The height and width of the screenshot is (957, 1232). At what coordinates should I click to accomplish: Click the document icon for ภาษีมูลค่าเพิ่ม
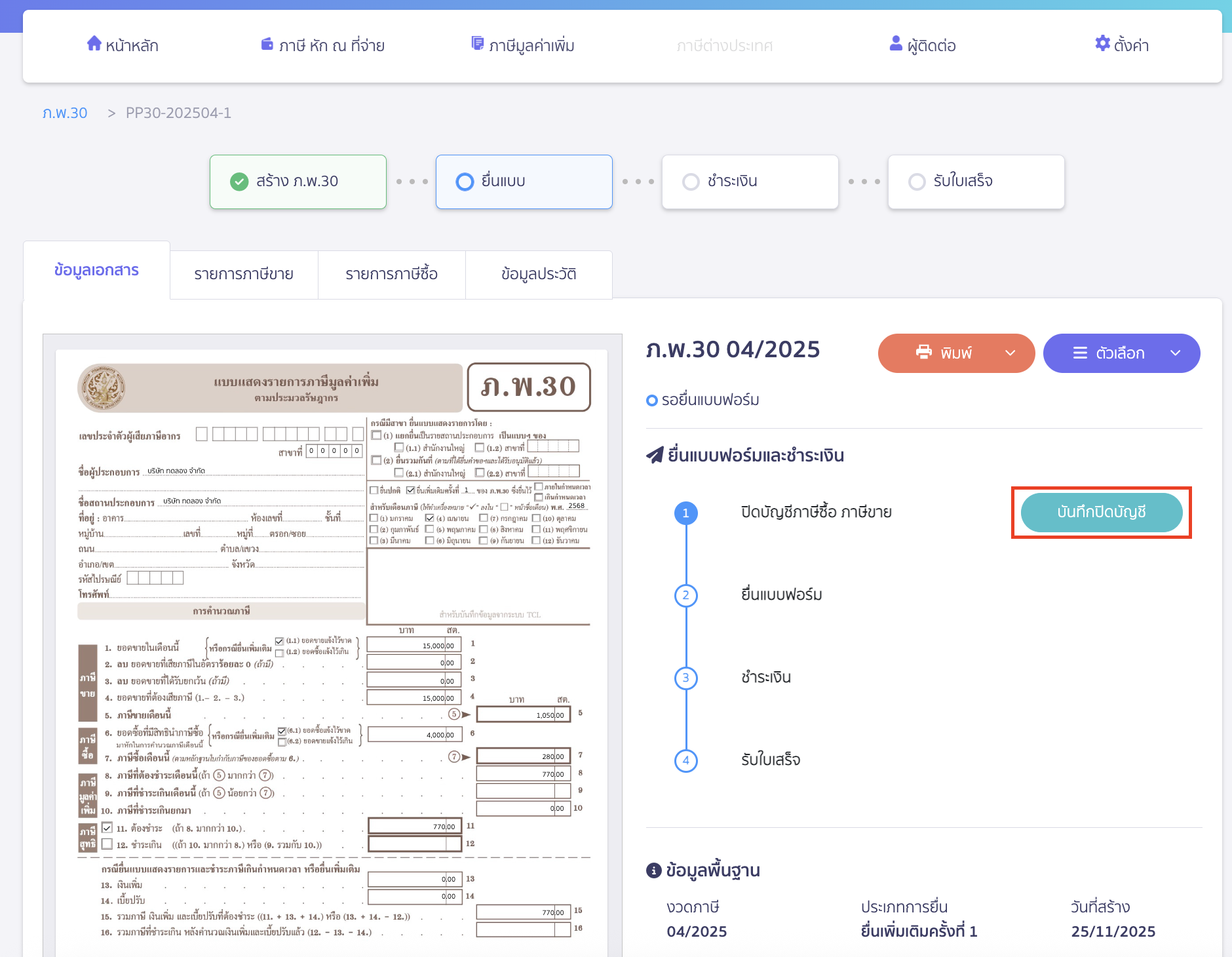[478, 43]
